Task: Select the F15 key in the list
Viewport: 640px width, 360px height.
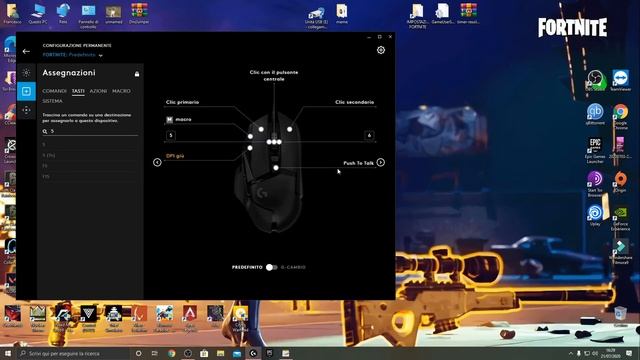Action: (x=46, y=176)
